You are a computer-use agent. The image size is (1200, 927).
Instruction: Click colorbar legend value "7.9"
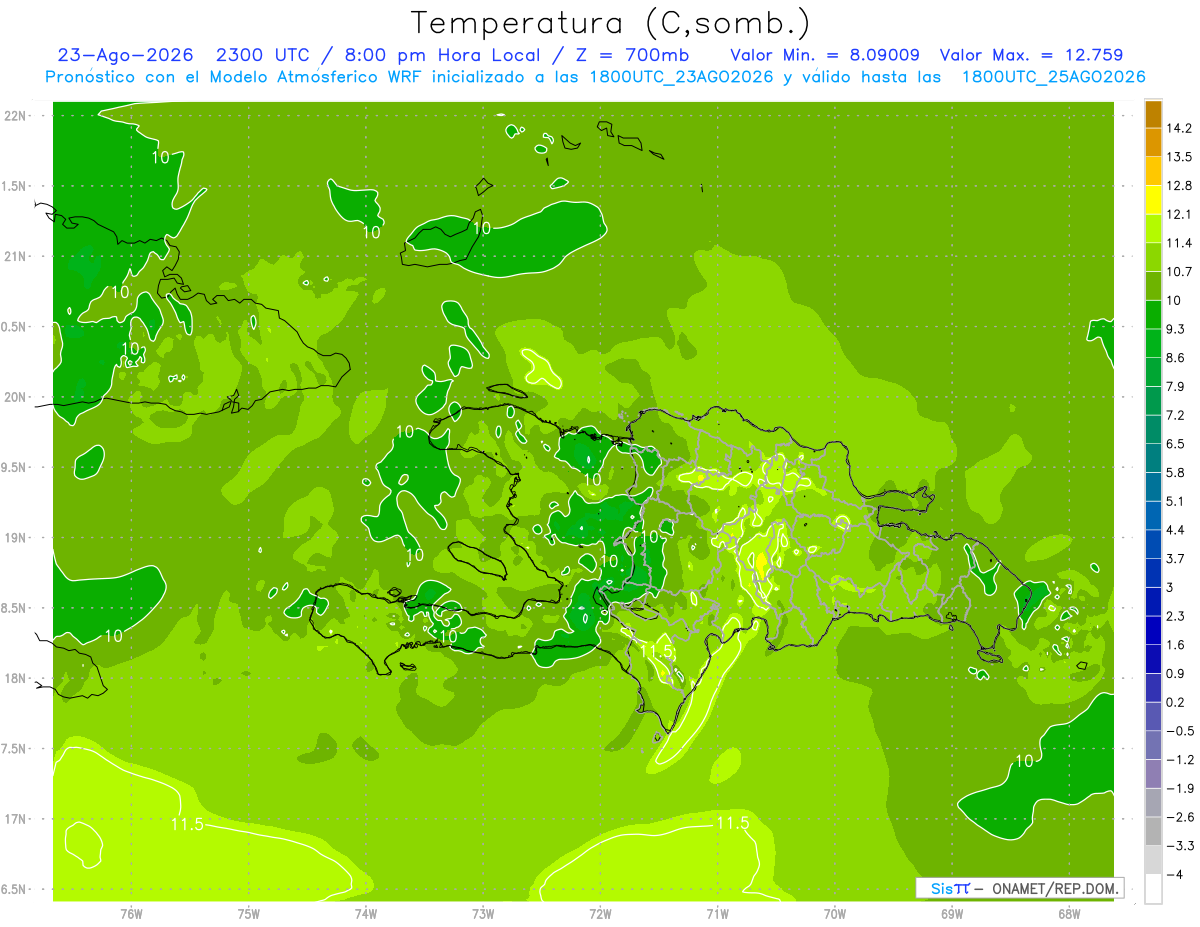[1175, 386]
